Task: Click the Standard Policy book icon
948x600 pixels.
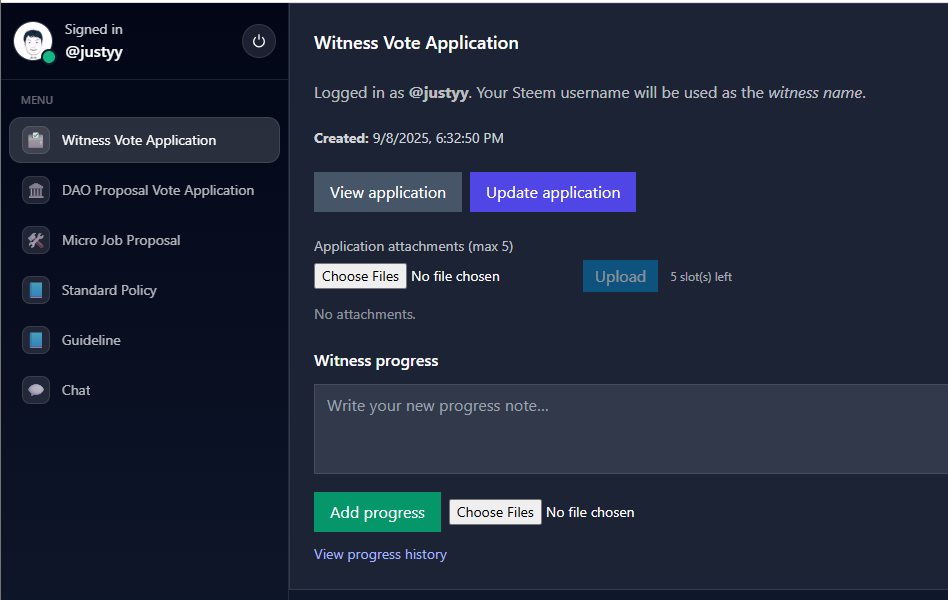Action: 36,290
